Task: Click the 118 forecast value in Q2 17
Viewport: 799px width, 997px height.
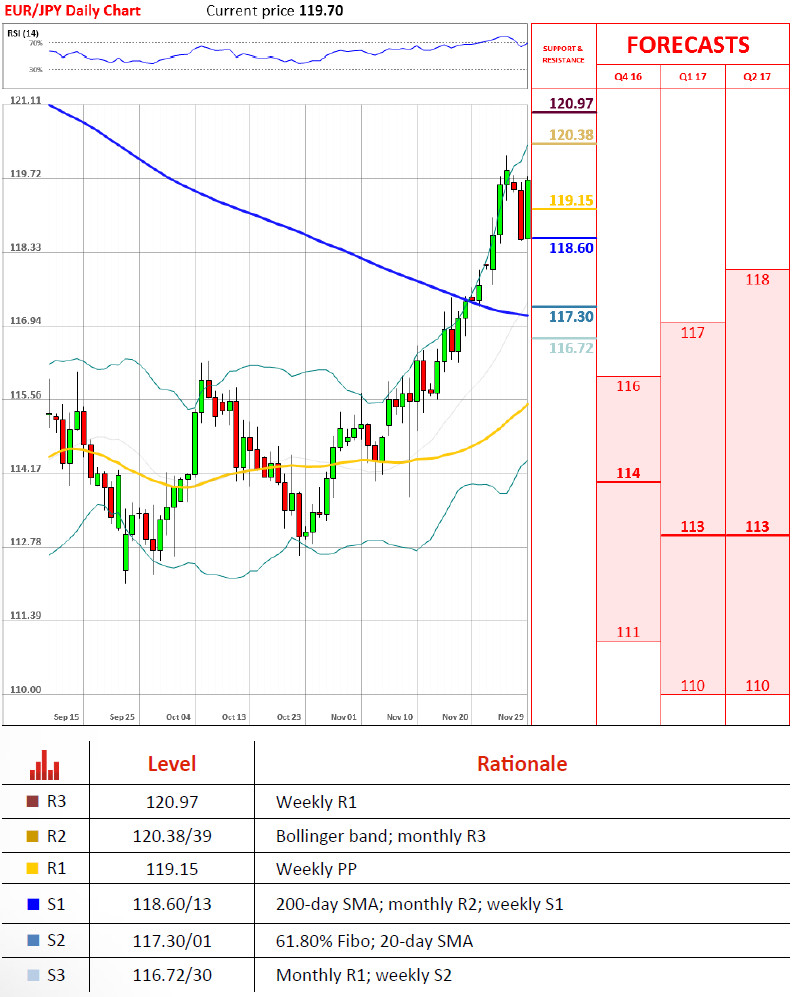Action: point(757,280)
